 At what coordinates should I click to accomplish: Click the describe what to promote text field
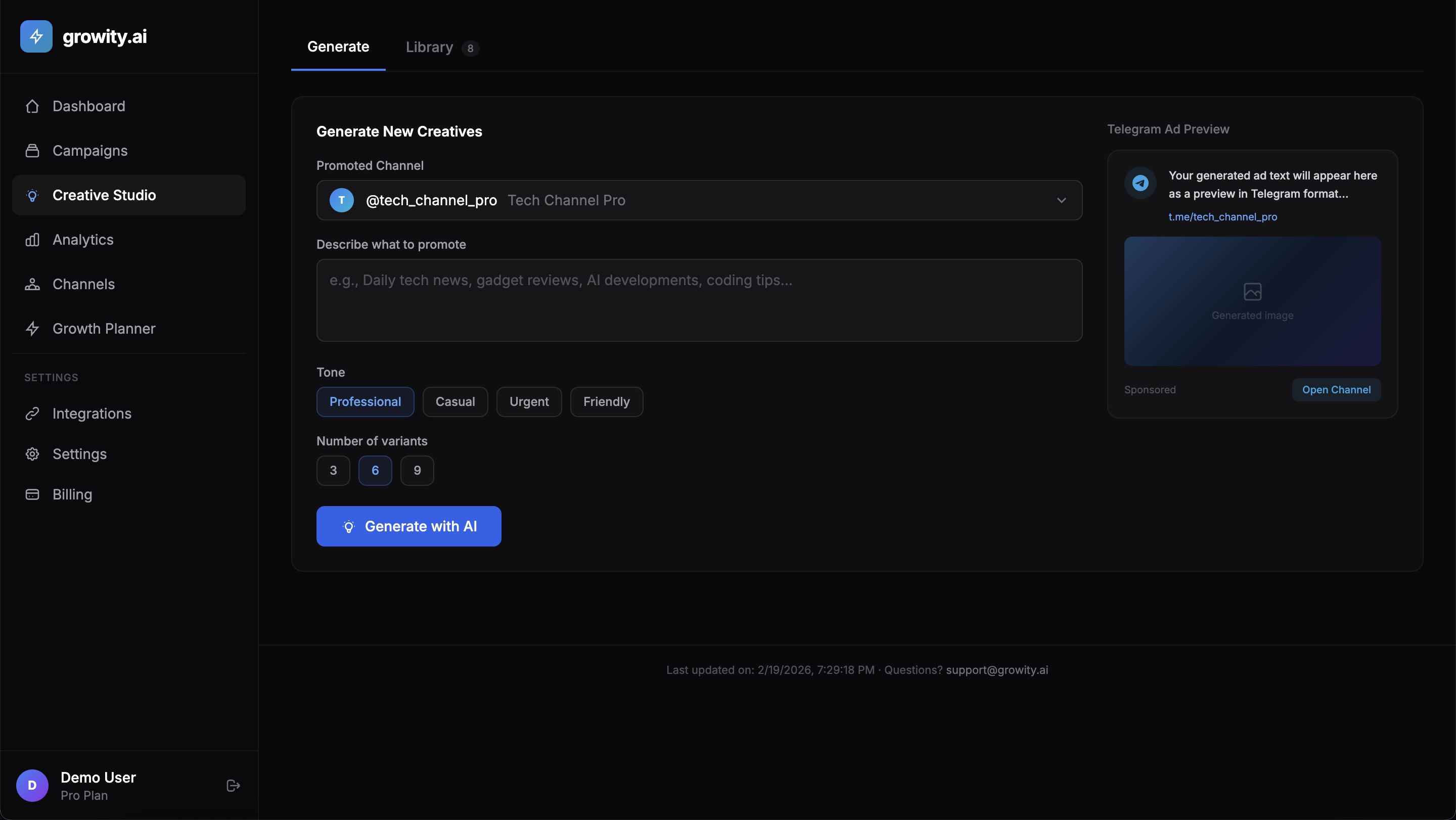[700, 300]
